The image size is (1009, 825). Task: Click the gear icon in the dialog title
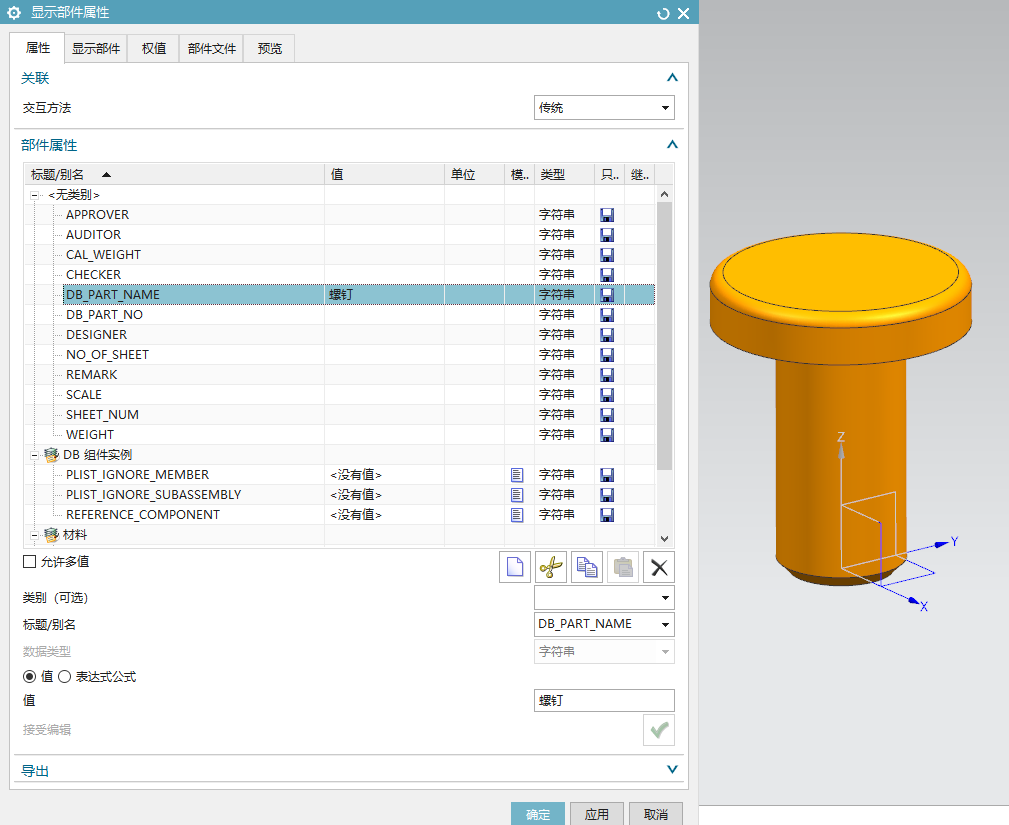pos(14,13)
